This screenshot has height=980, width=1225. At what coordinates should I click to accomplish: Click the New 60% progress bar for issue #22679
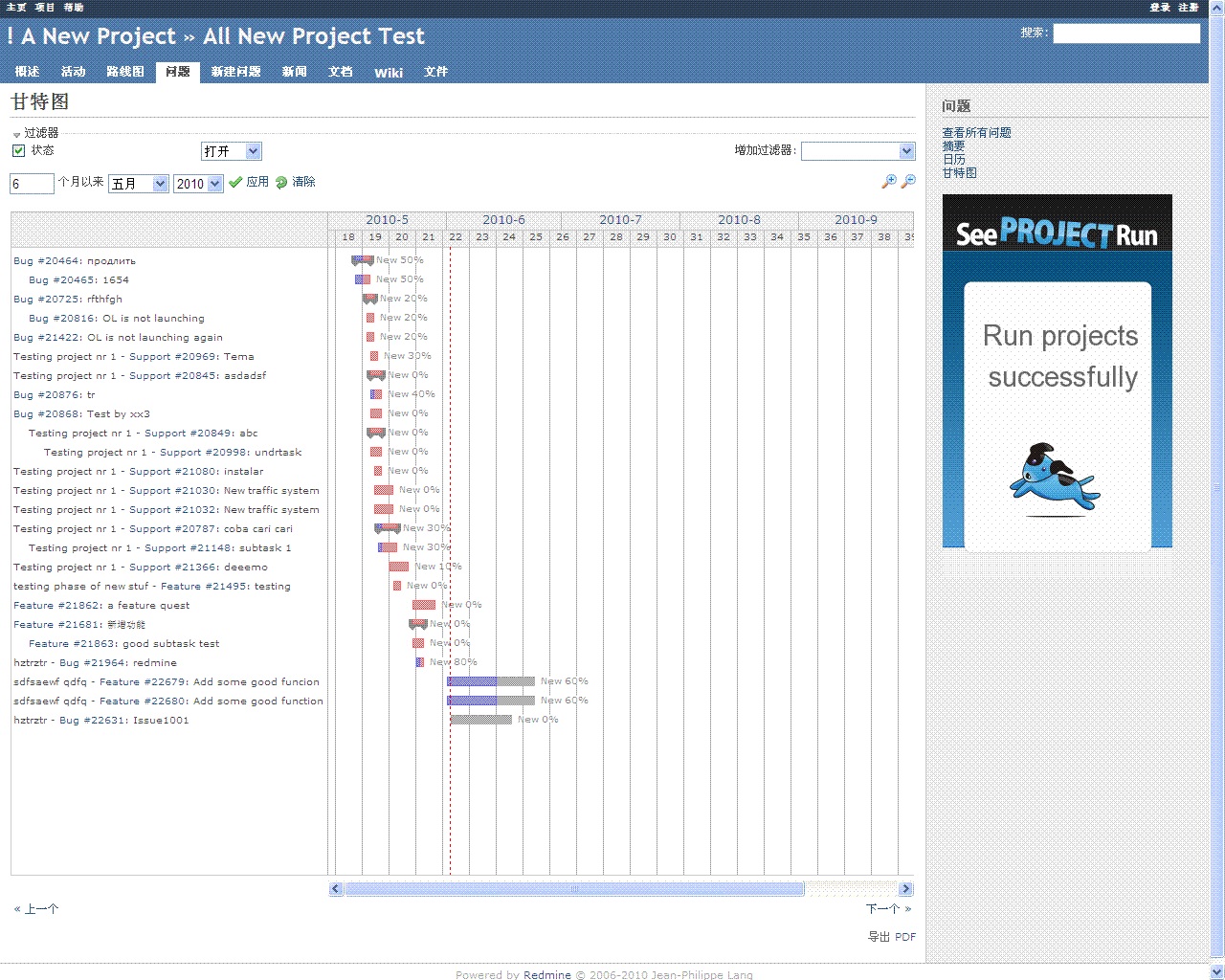(490, 681)
